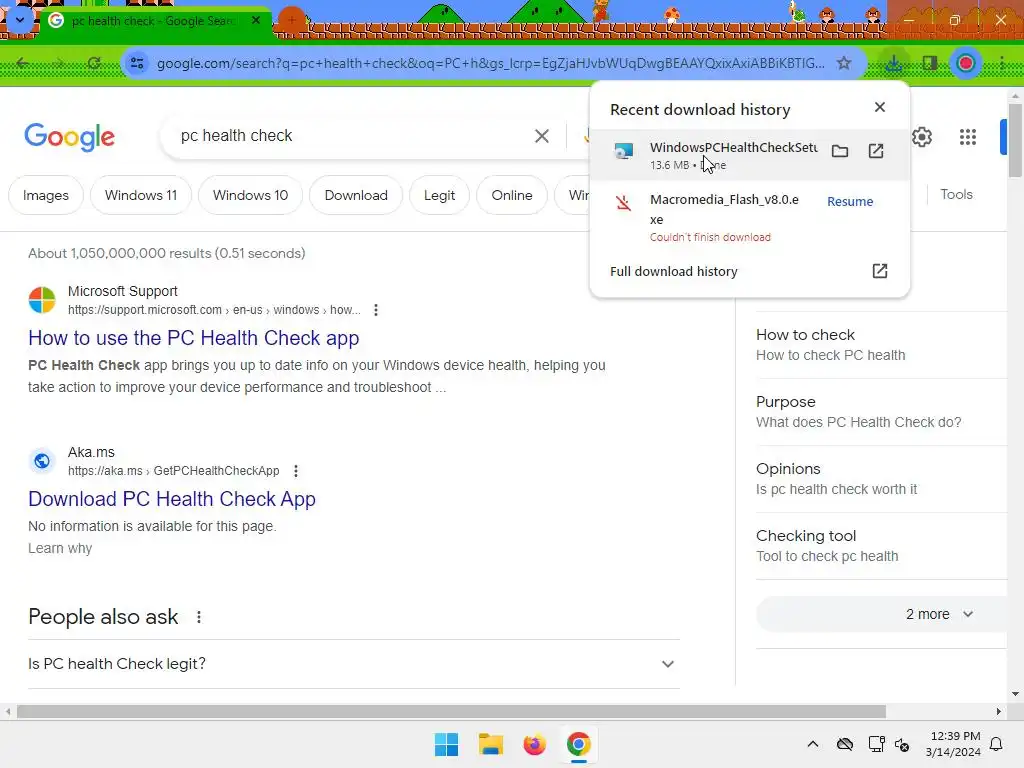The height and width of the screenshot is (768, 1024).
Task: Show hidden system tray icons
Action: tap(812, 744)
